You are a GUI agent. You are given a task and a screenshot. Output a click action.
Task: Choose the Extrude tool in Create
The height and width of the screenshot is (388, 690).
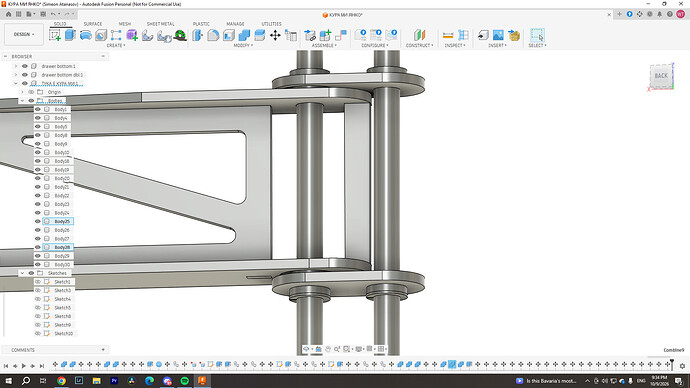tap(70, 35)
